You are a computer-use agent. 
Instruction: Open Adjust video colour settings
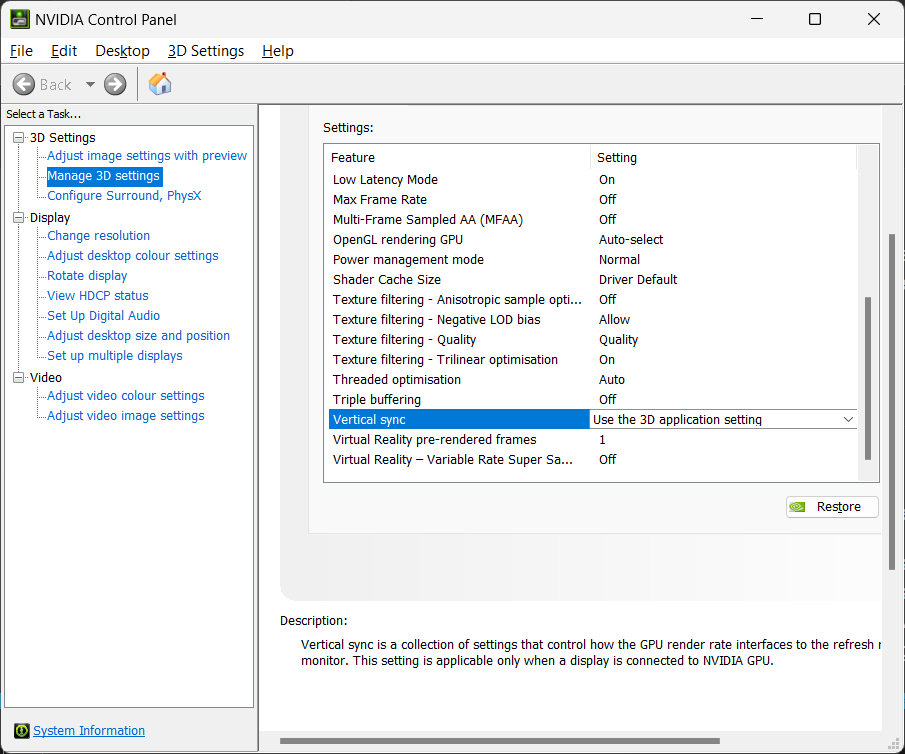coord(126,396)
